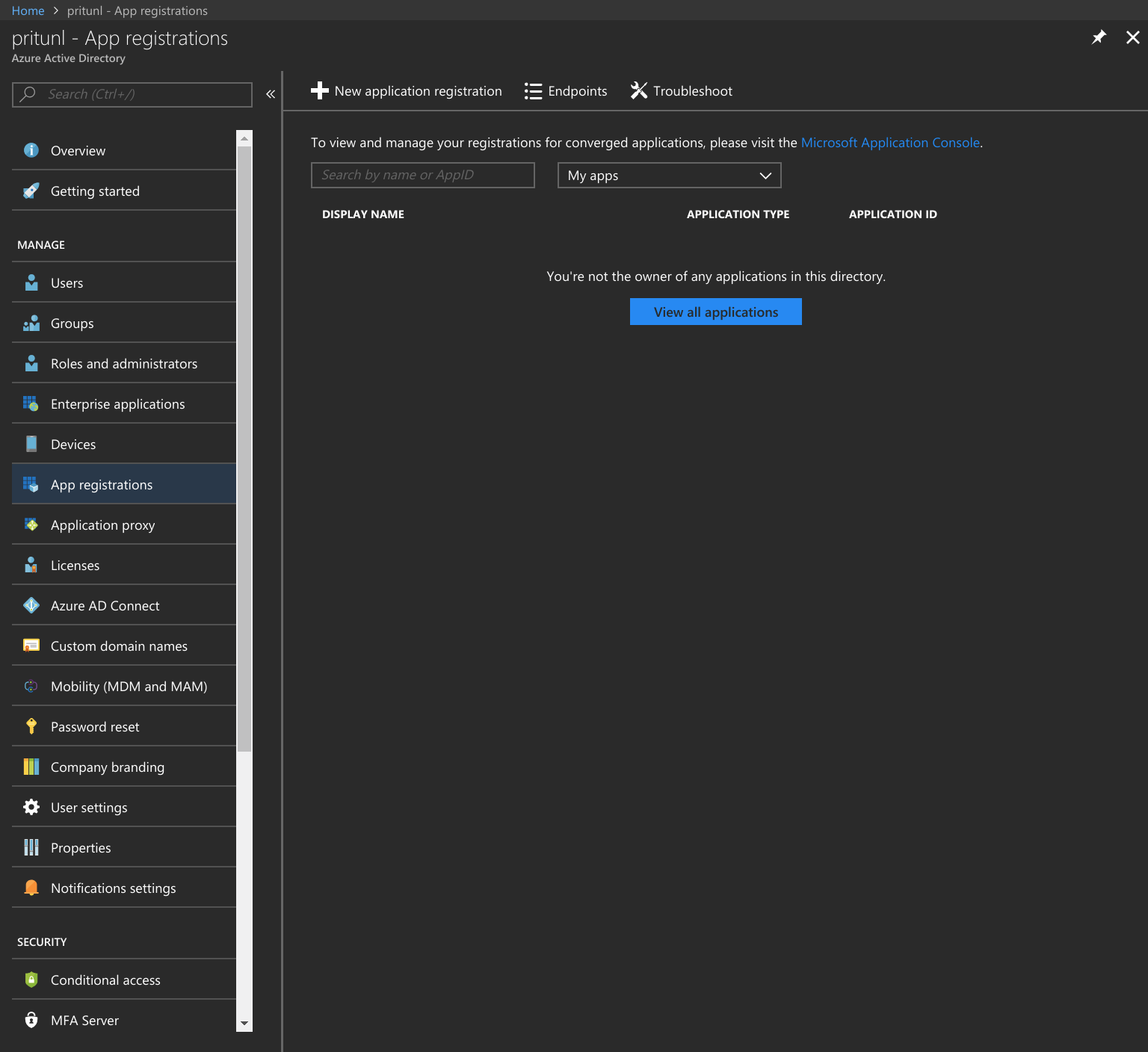
Task: Collapse the sidebar with double chevron
Action: [271, 94]
